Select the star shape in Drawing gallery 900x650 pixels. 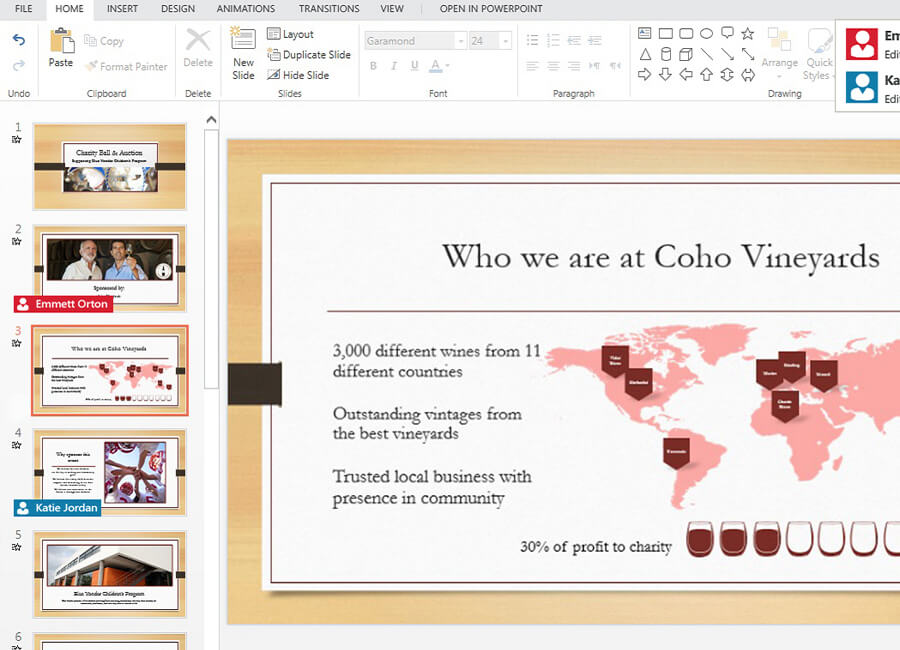747,33
